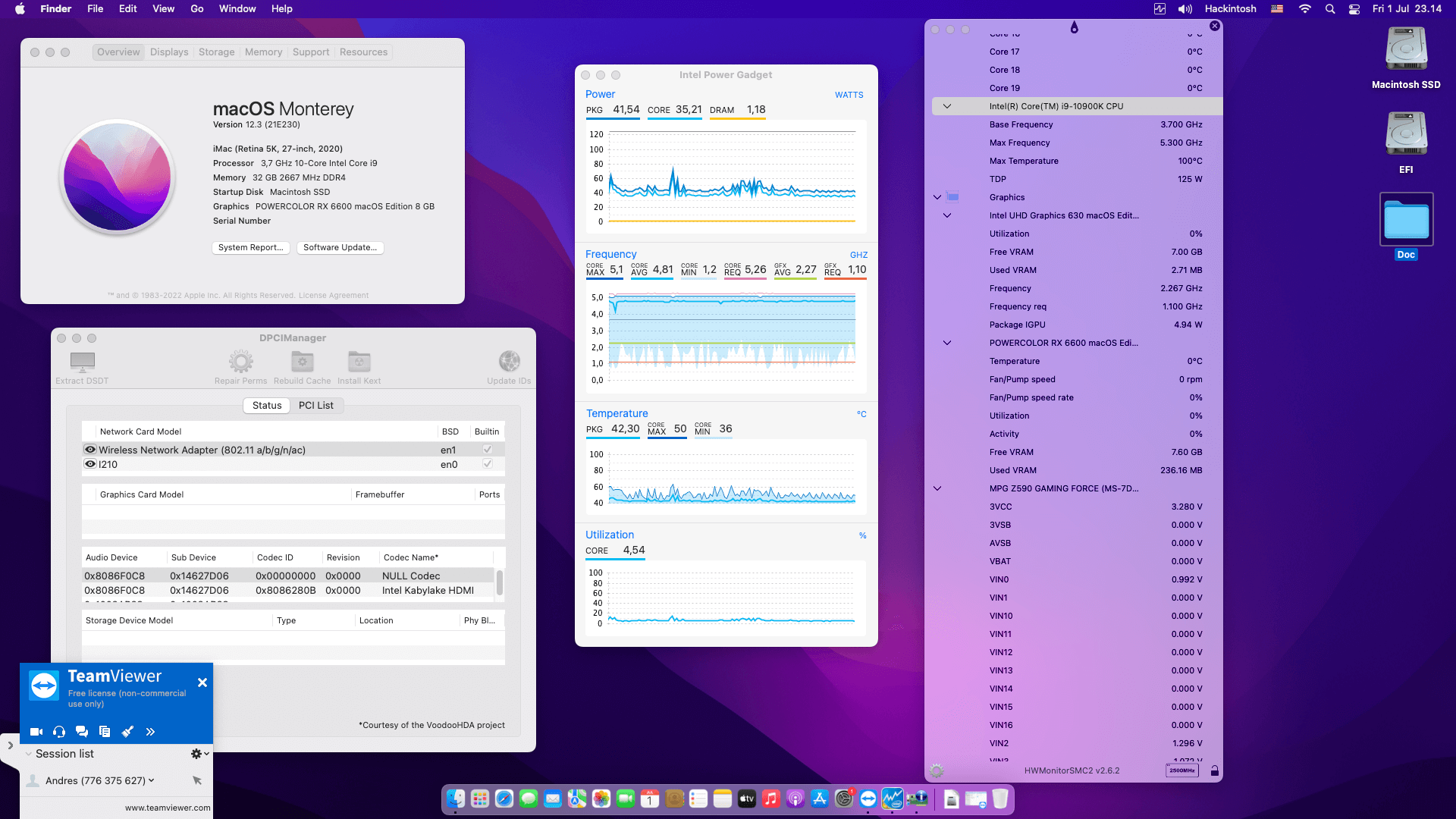Open Spotlight search in menu bar
This screenshot has width=1456, height=819.
tap(1329, 9)
